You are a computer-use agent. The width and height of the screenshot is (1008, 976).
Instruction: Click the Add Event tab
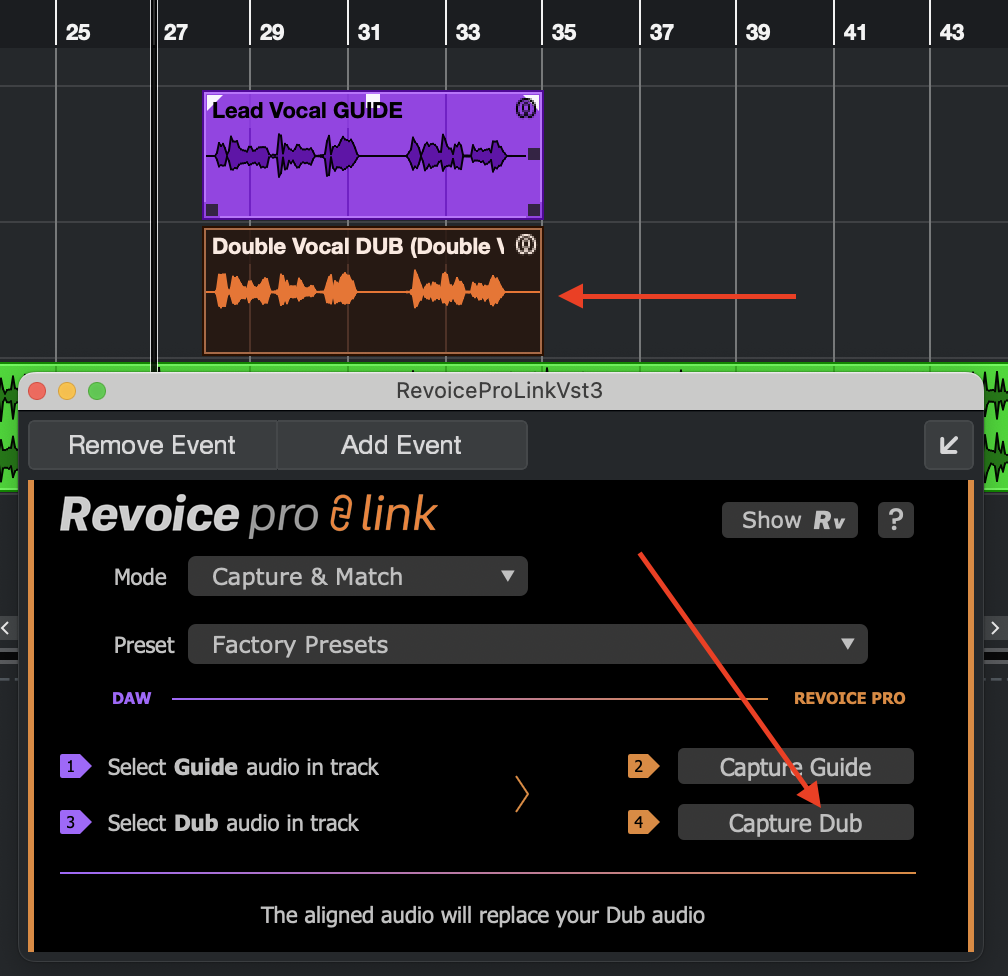[401, 445]
